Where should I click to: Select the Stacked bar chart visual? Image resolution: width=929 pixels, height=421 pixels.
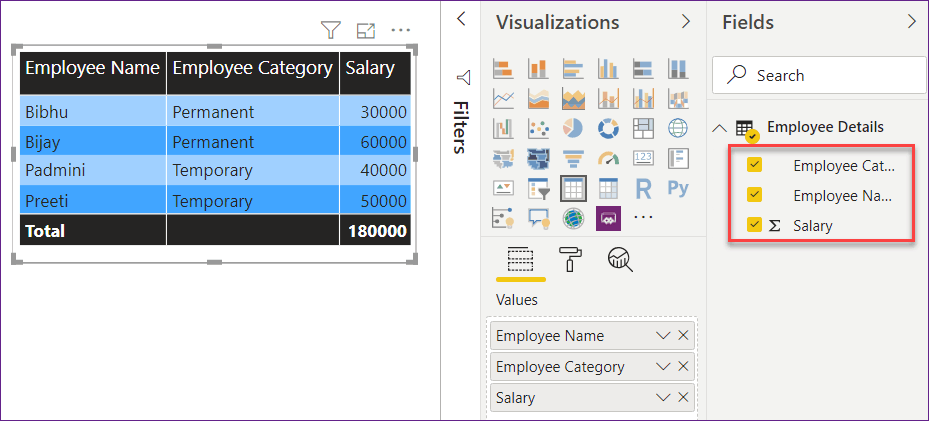[x=503, y=69]
